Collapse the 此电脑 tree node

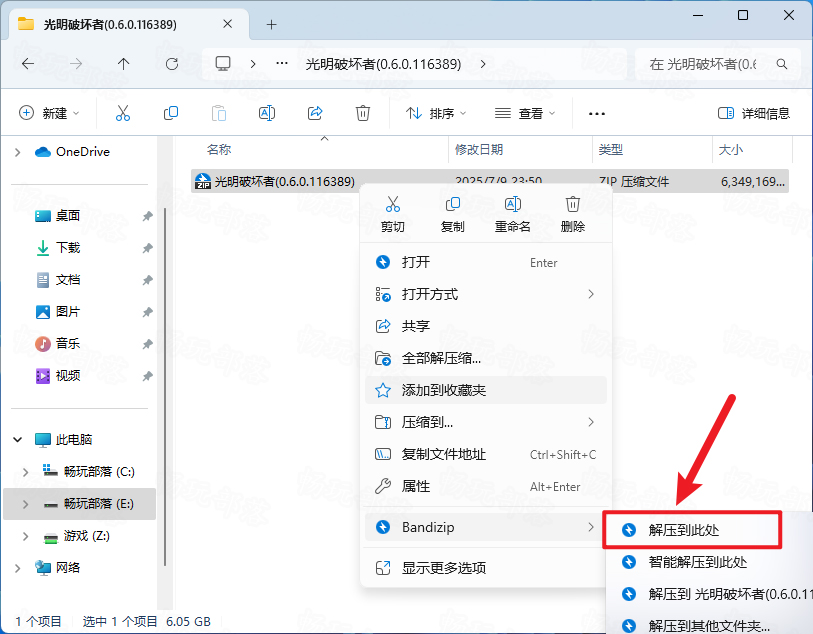[18, 440]
